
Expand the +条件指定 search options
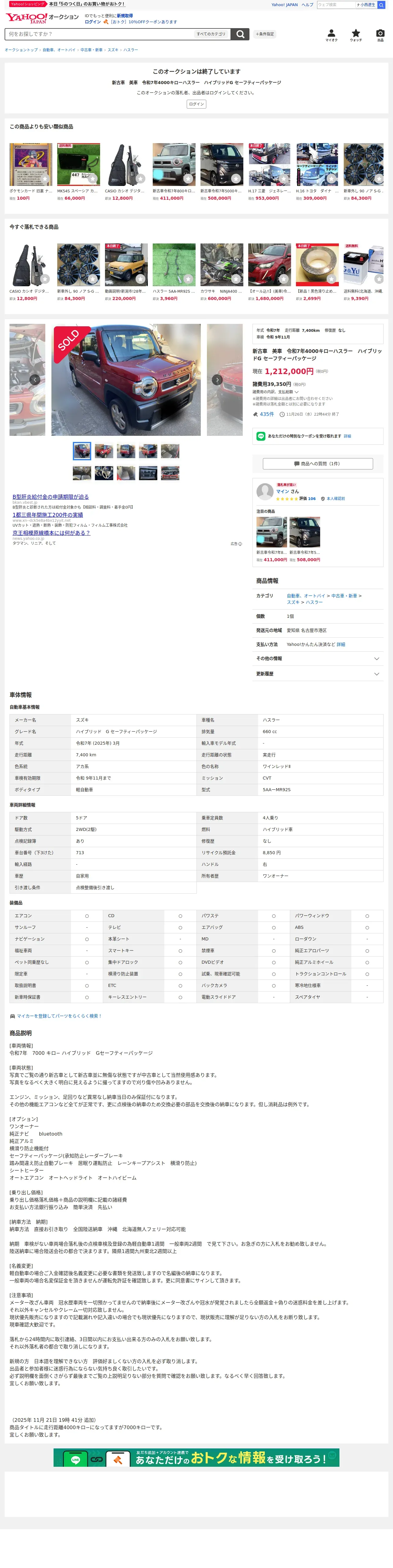(265, 34)
